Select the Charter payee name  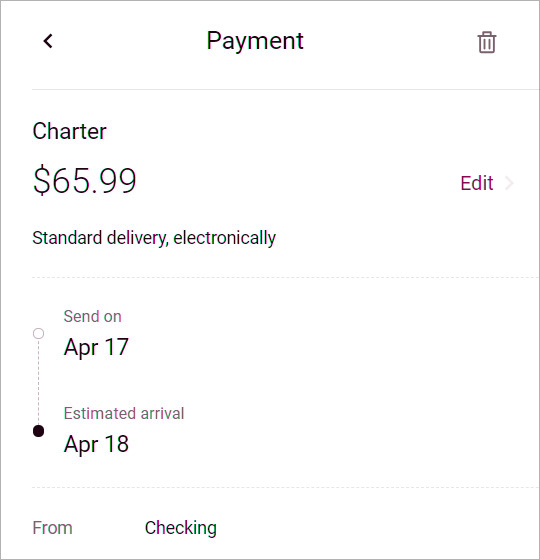pyautogui.click(x=70, y=131)
